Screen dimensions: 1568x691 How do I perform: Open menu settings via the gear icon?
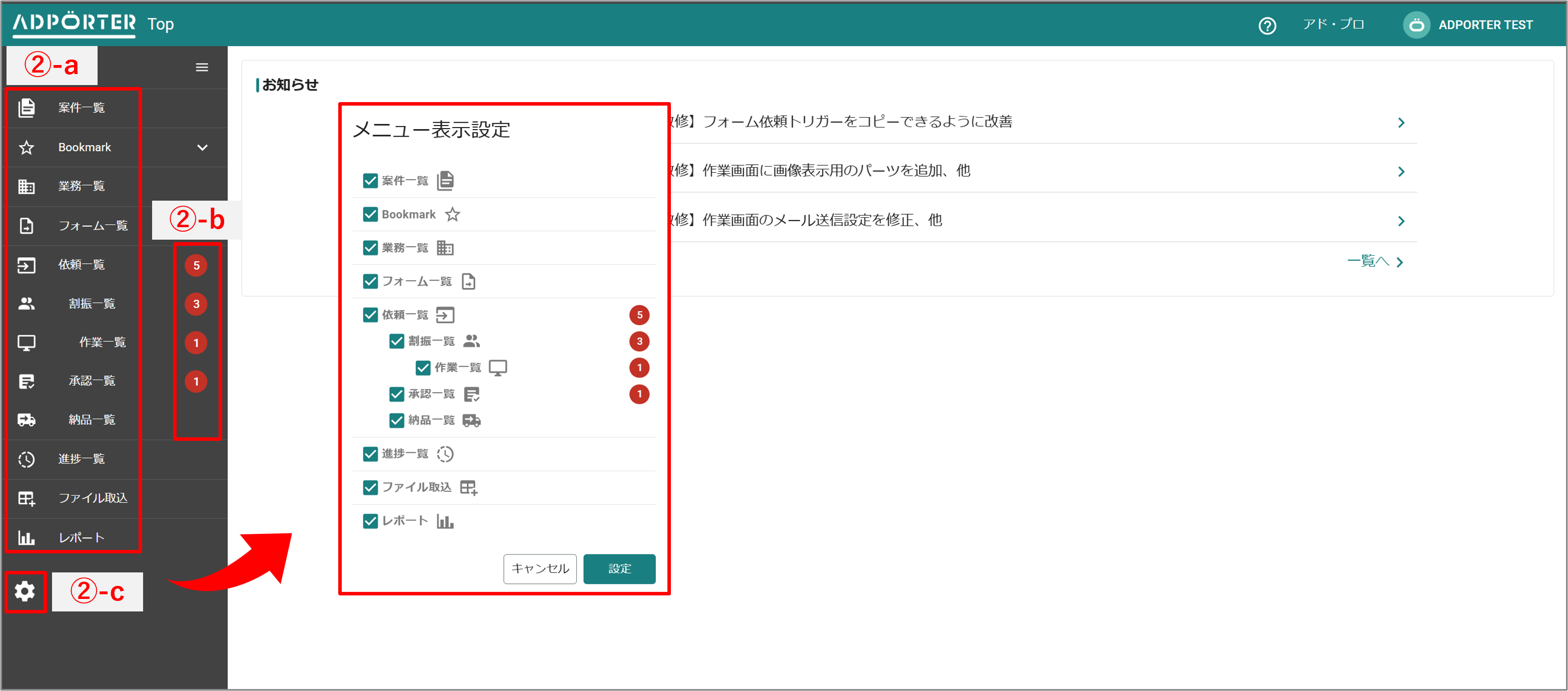[25, 591]
